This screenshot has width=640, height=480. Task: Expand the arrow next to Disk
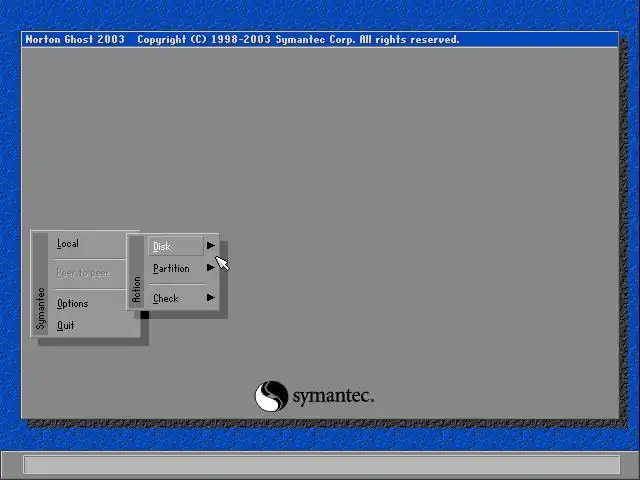[x=211, y=245]
